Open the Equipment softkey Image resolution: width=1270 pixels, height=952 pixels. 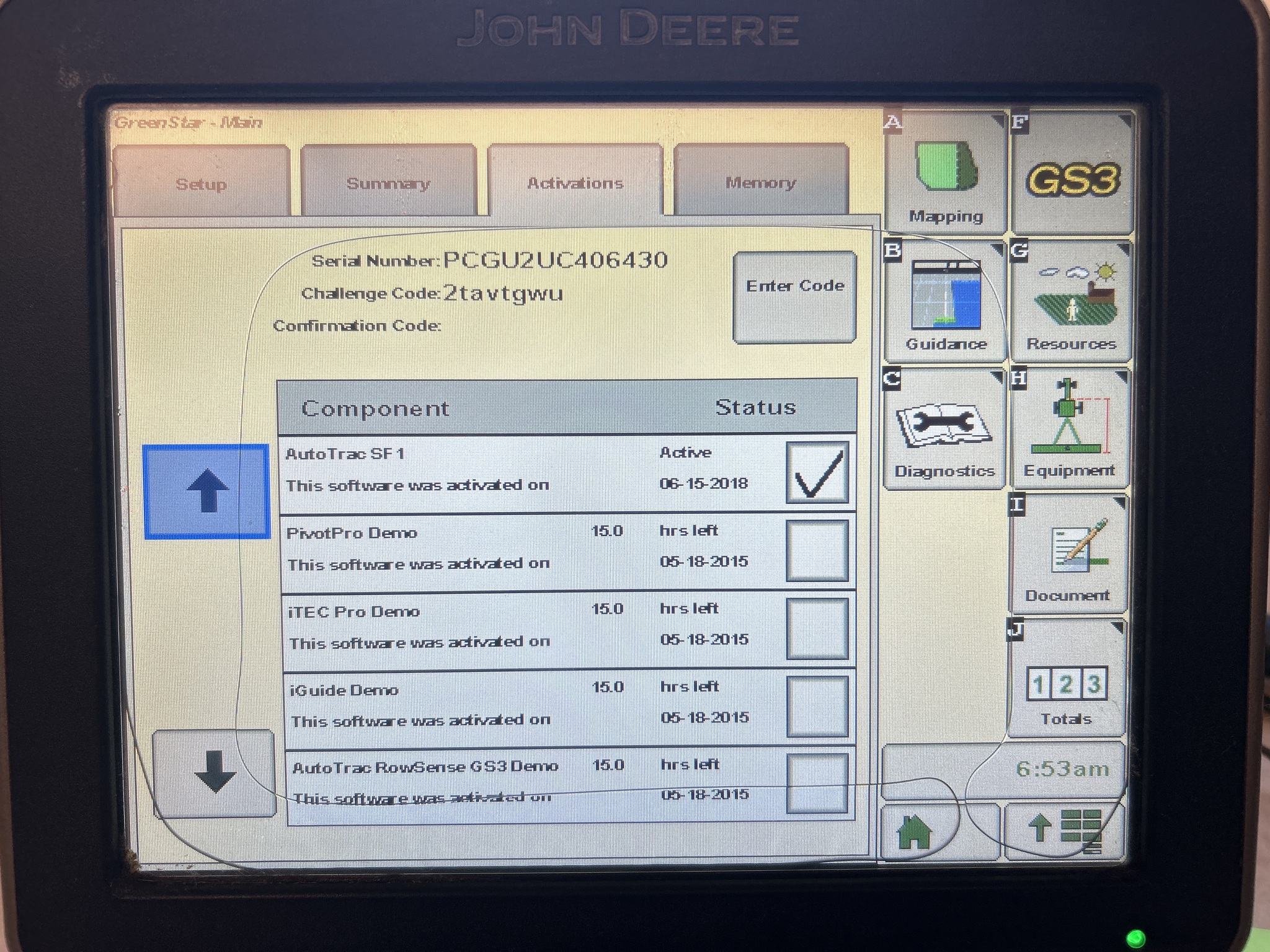(1069, 429)
